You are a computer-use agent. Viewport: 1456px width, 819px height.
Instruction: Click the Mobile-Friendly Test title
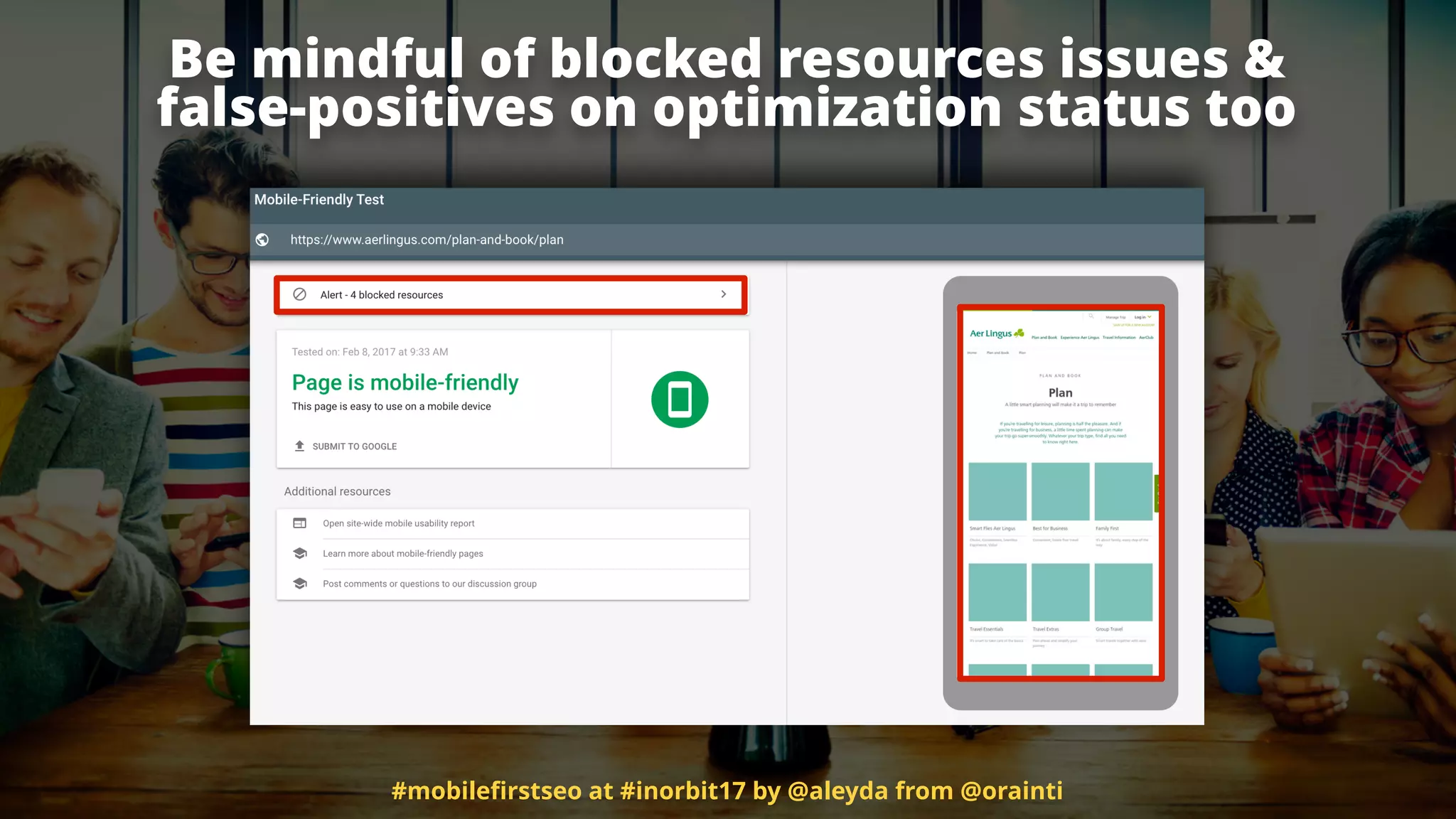(319, 200)
